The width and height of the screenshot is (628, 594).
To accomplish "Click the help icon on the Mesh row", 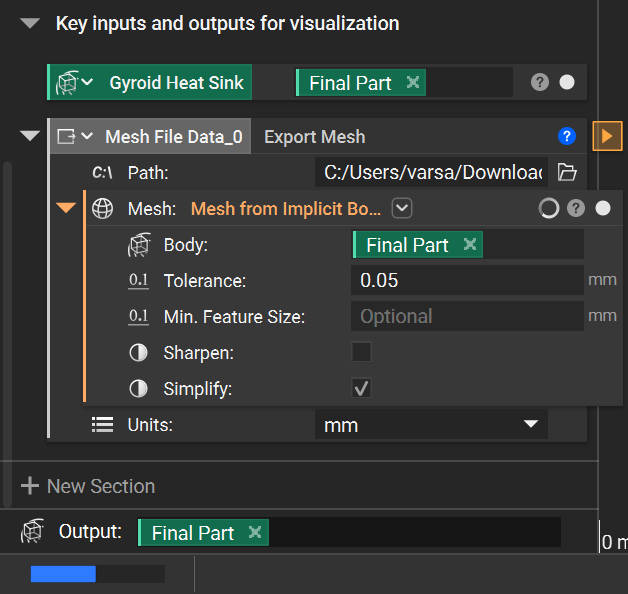I will (x=576, y=208).
